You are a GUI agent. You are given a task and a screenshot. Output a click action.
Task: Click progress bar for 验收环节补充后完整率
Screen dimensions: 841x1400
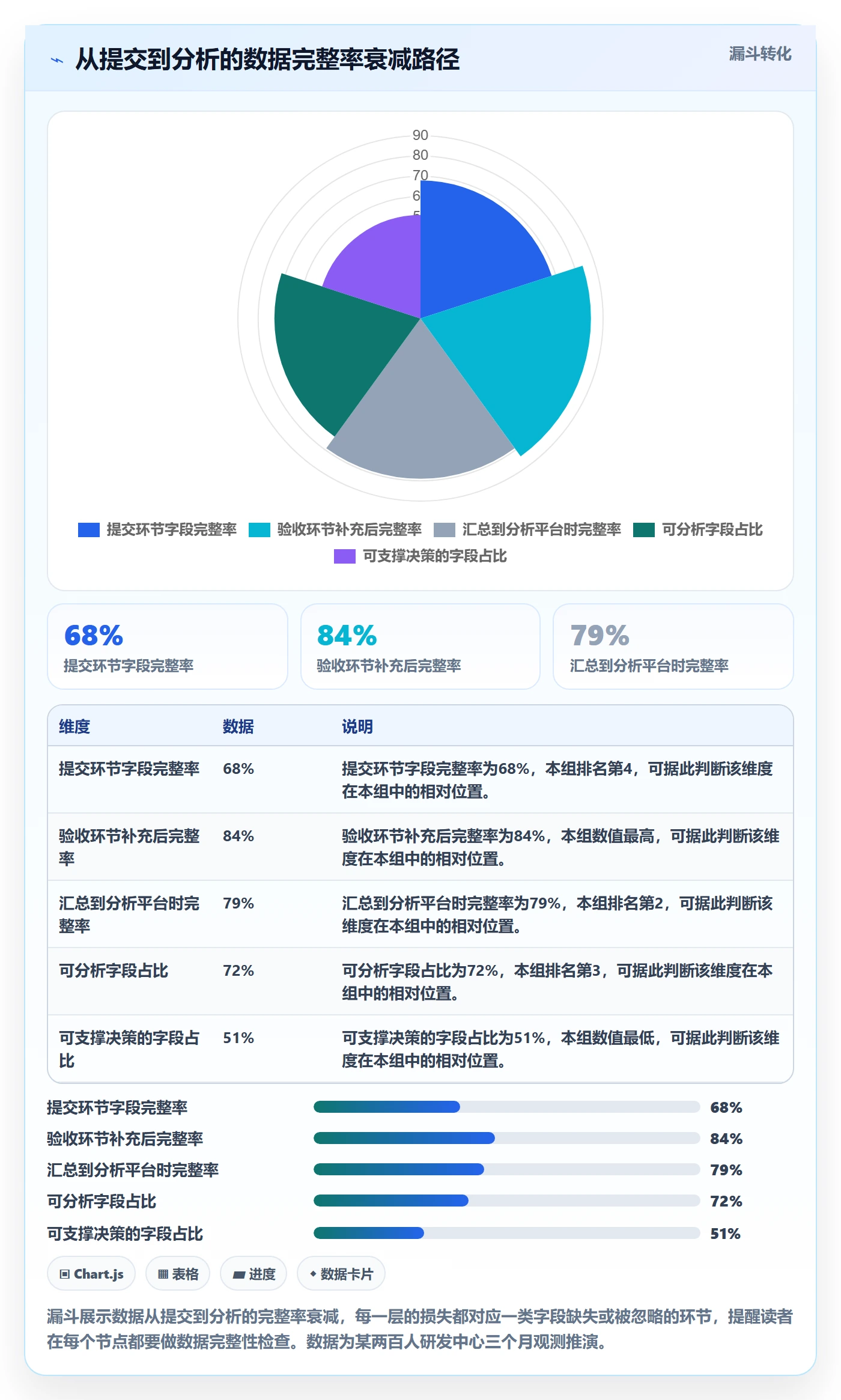point(506,1138)
